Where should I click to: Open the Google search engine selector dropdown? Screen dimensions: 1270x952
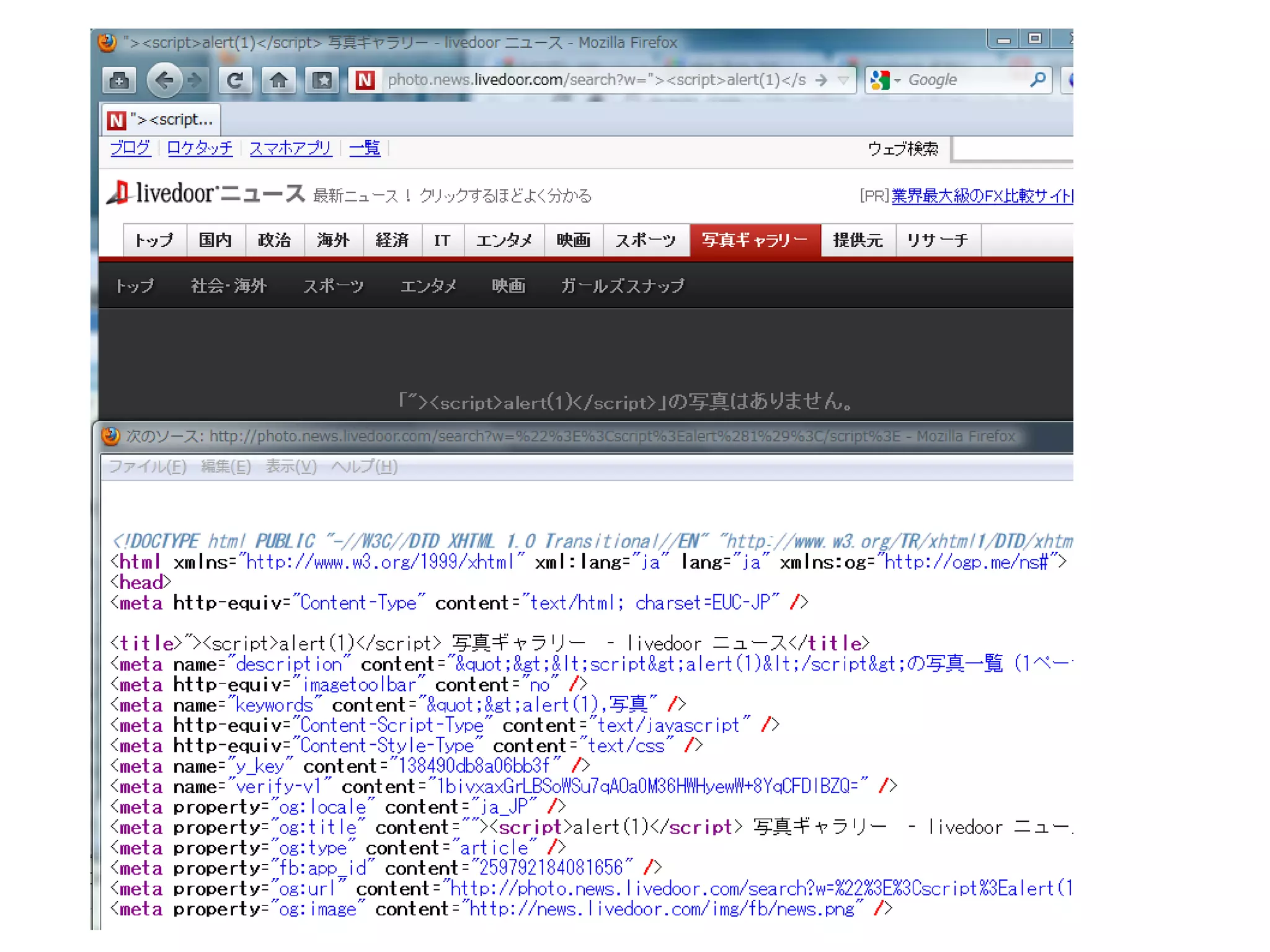886,80
